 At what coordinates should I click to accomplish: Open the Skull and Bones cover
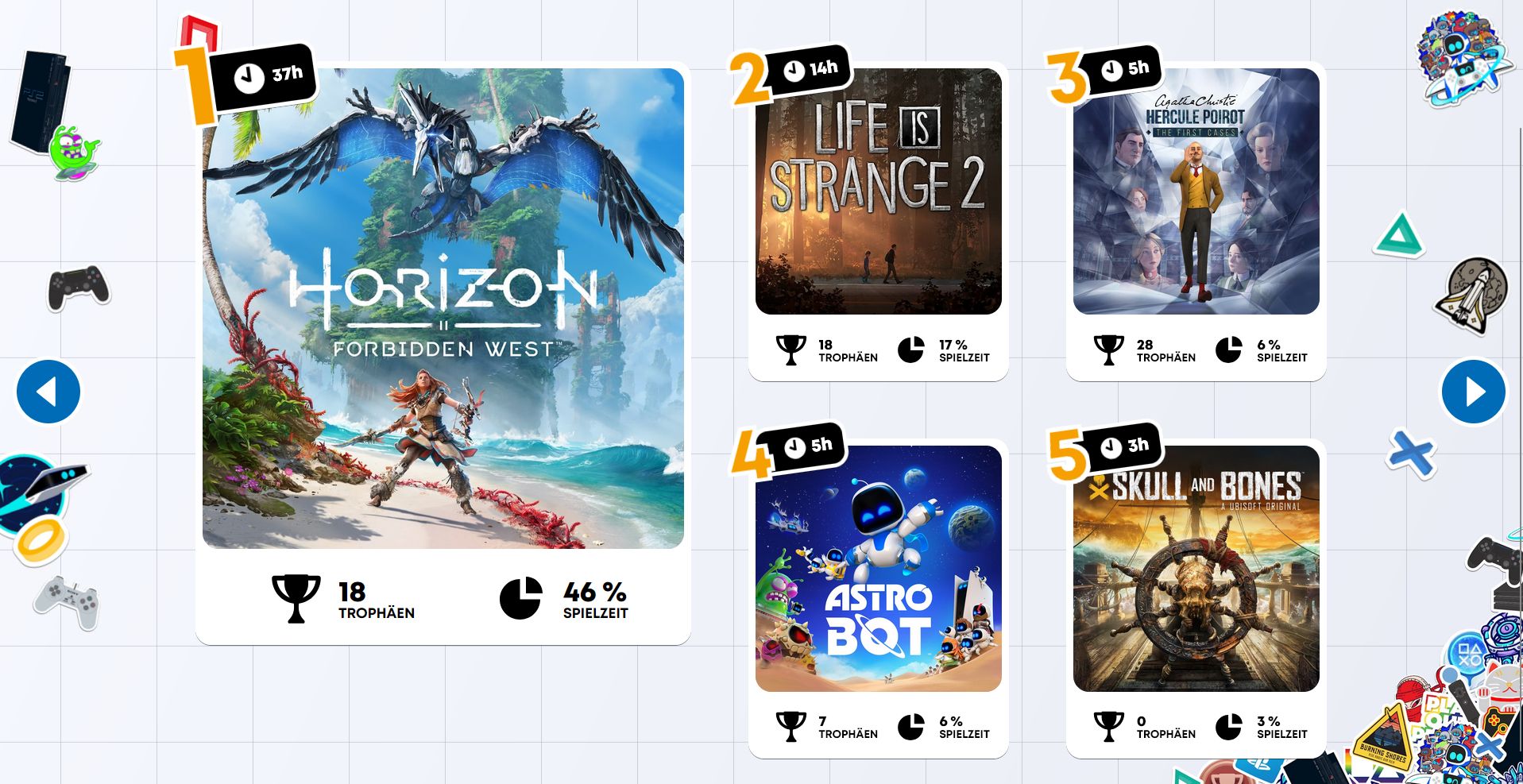[x=1196, y=569]
